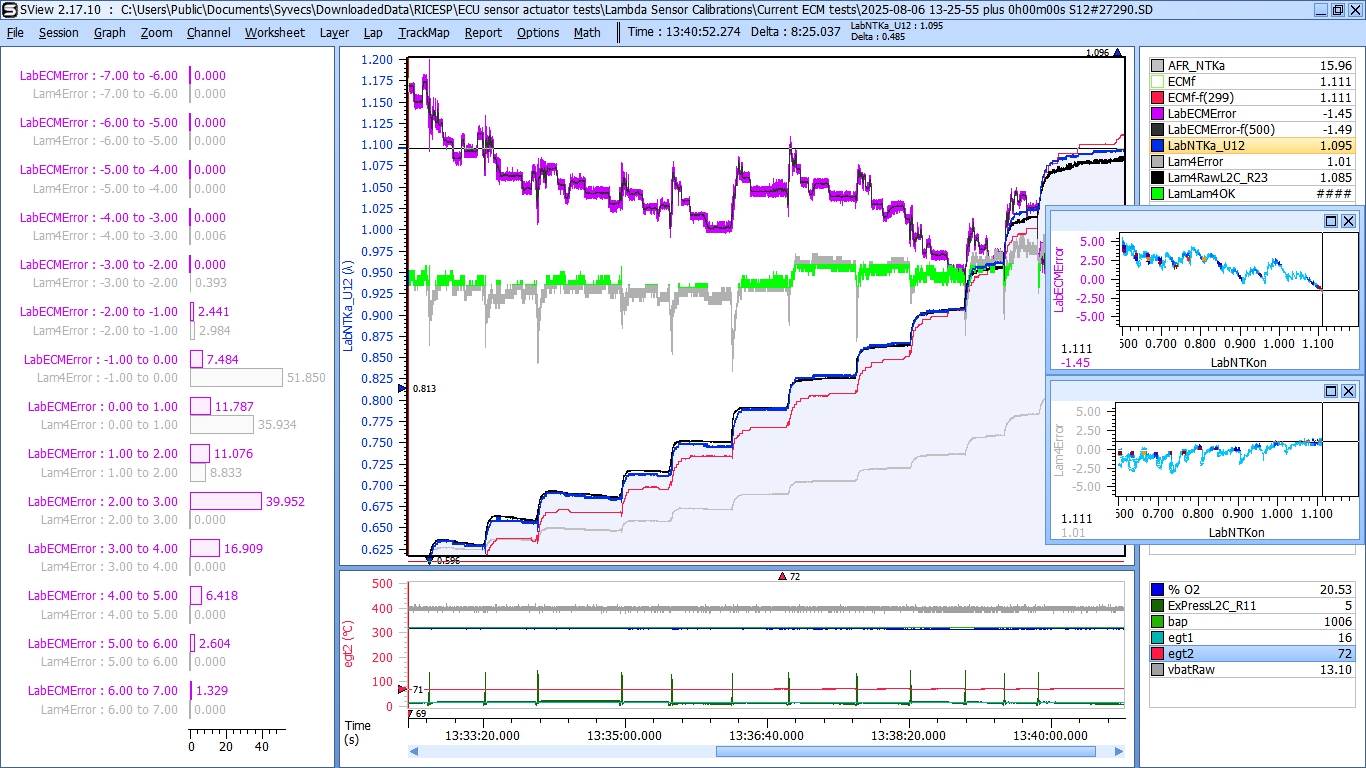Open the Worksheet menu
Image resolution: width=1366 pixels, height=768 pixels.
pos(274,32)
